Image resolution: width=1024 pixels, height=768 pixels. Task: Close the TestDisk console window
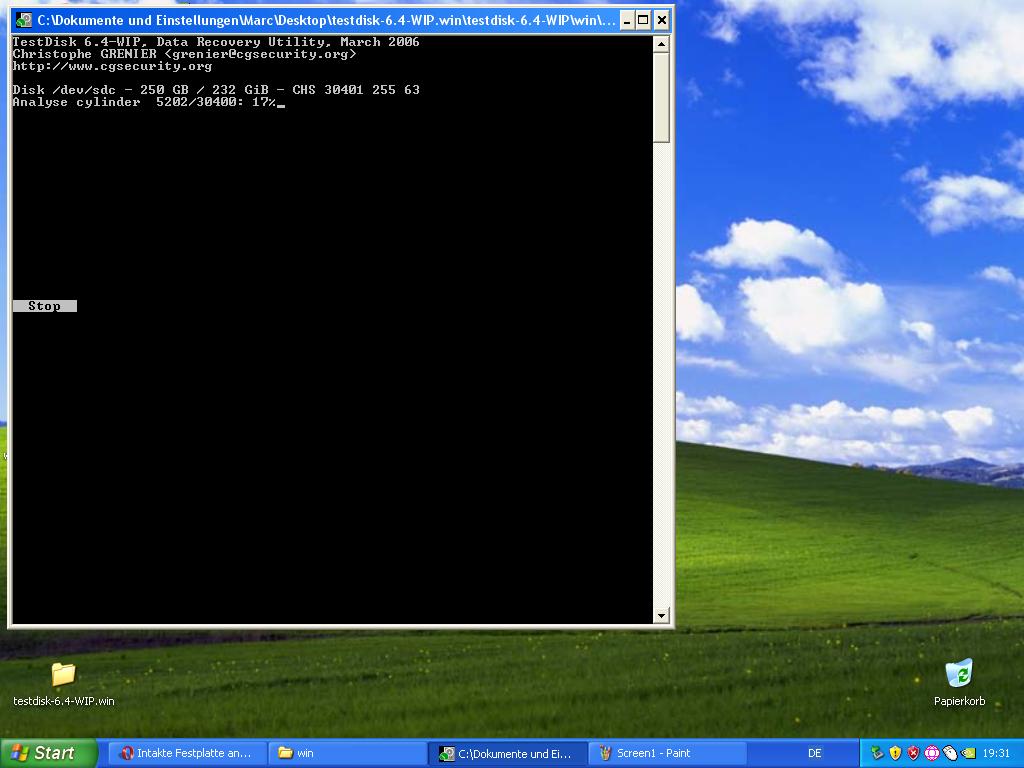[662, 20]
